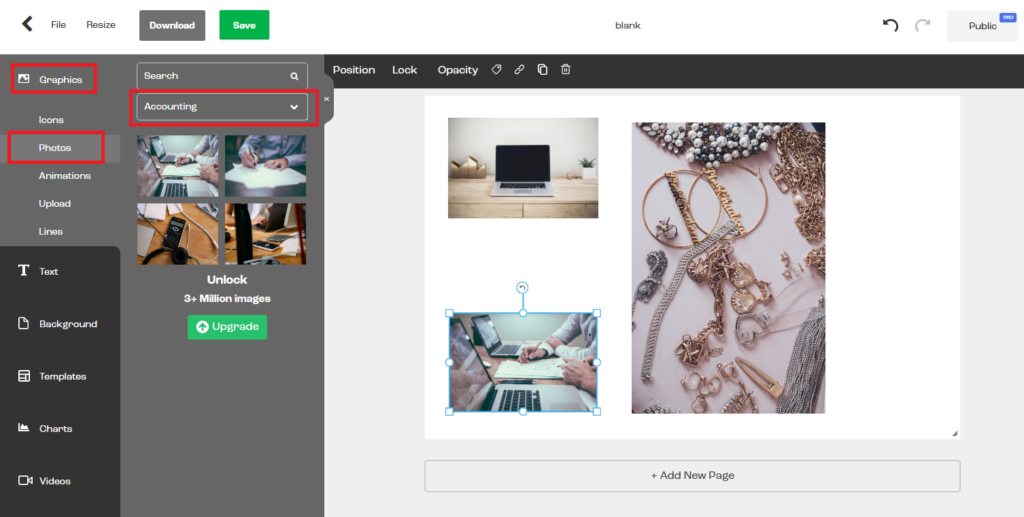This screenshot has width=1024, height=517.
Task: Open the Background sidebar section
Action: tap(57, 324)
